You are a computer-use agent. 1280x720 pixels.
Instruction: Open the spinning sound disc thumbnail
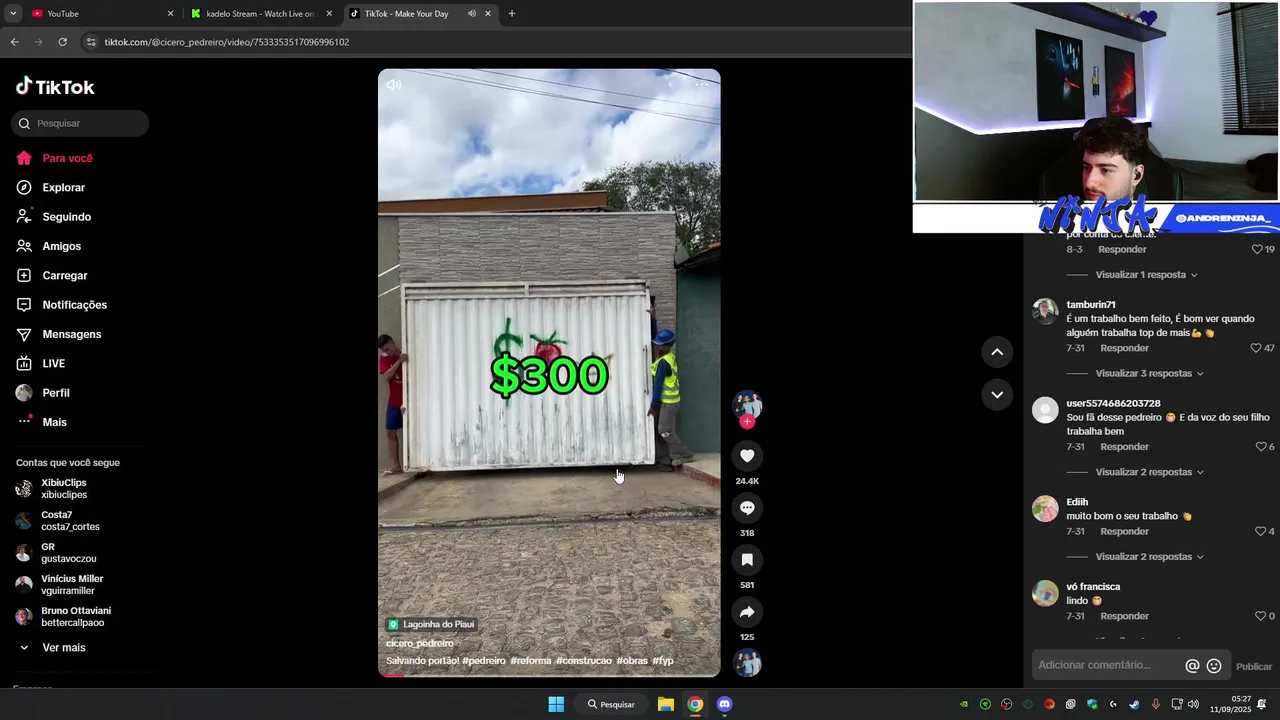(x=747, y=663)
